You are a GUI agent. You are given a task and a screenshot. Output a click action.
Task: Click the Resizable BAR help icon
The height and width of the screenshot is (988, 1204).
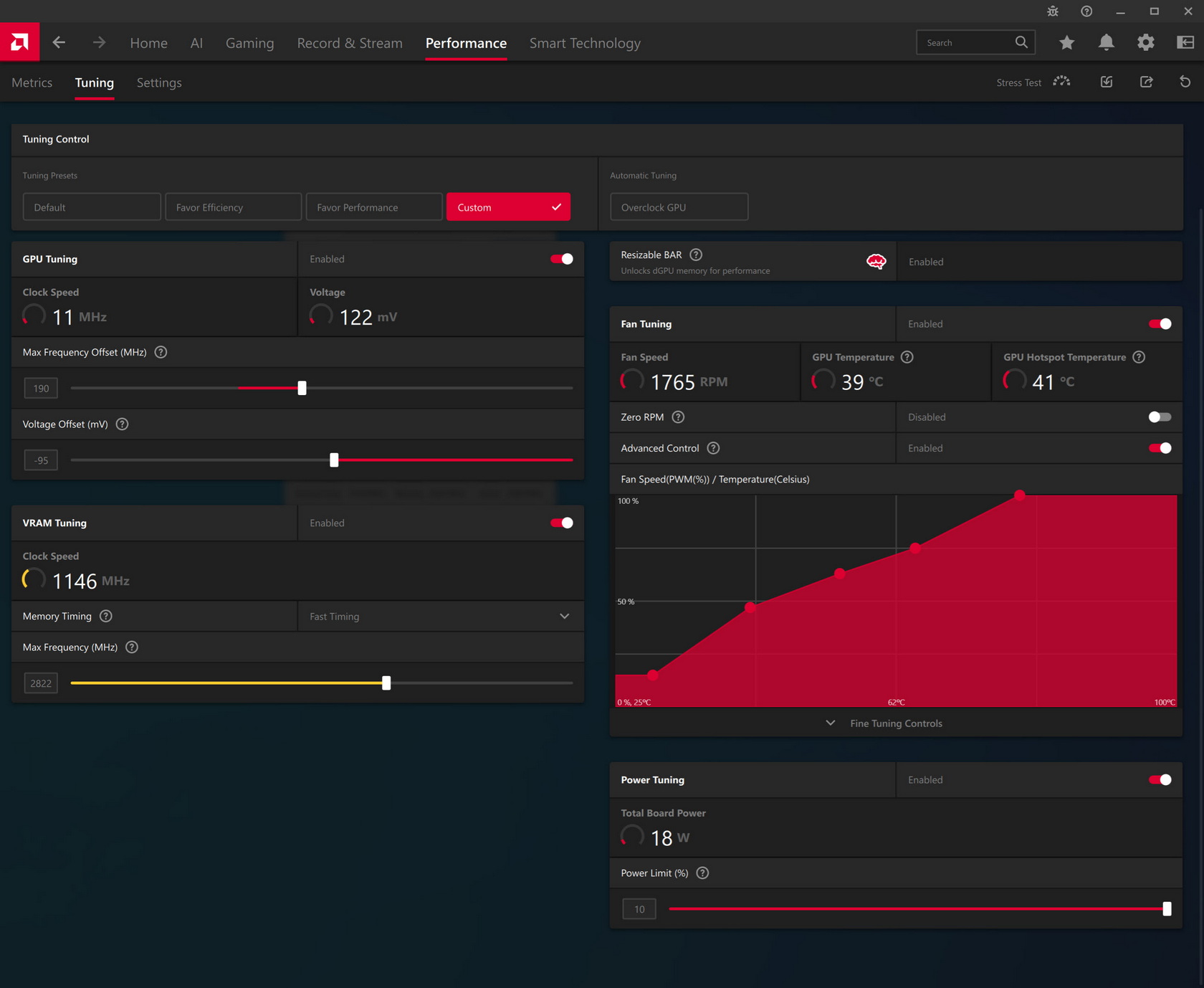695,255
